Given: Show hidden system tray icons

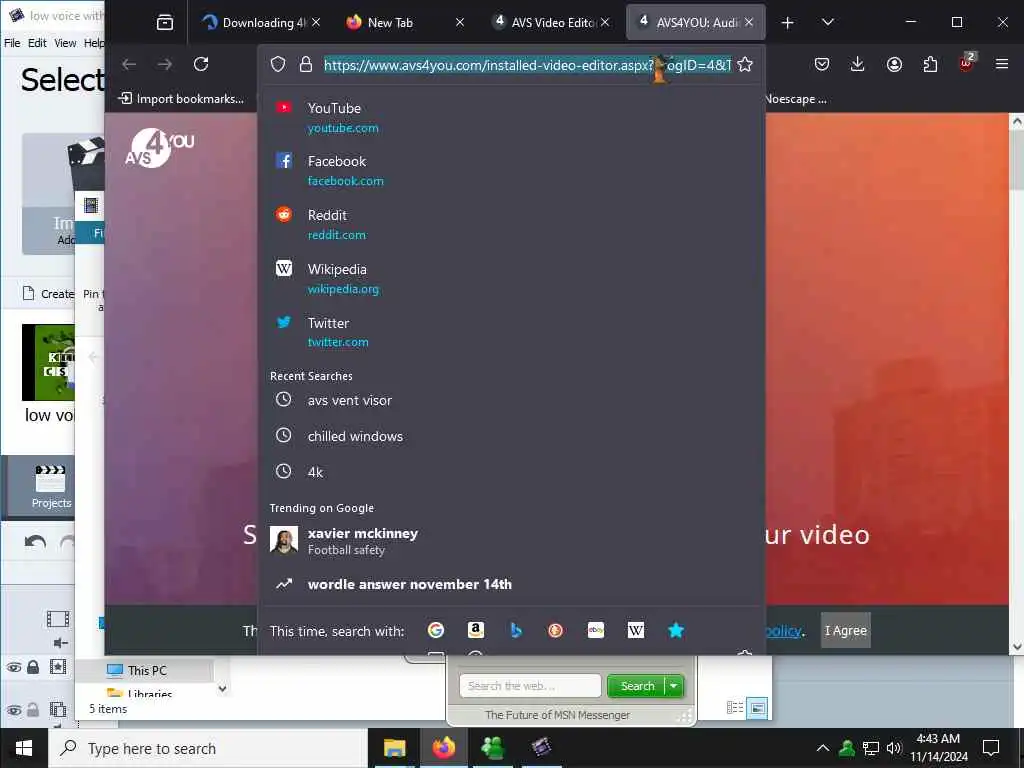Looking at the screenshot, I should click(823, 748).
